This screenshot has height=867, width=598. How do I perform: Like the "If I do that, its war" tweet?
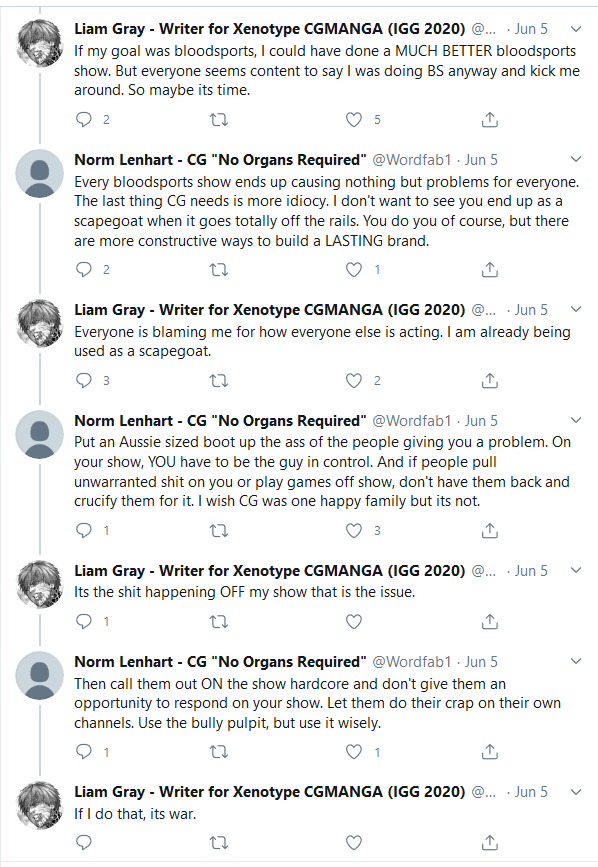pos(354,842)
